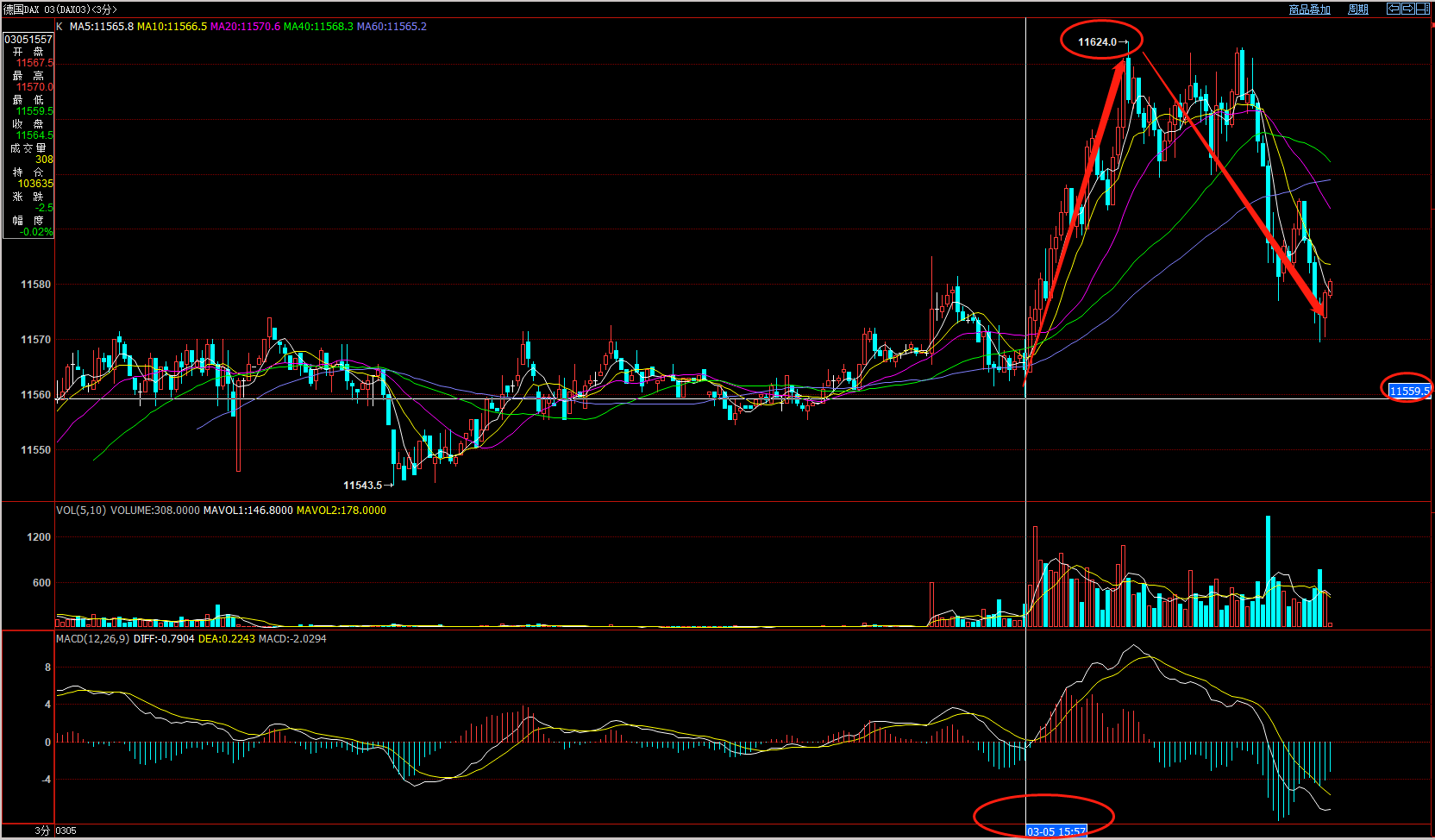The height and width of the screenshot is (840, 1435).
Task: Click the 11624.0 high price marker
Action: [1097, 42]
